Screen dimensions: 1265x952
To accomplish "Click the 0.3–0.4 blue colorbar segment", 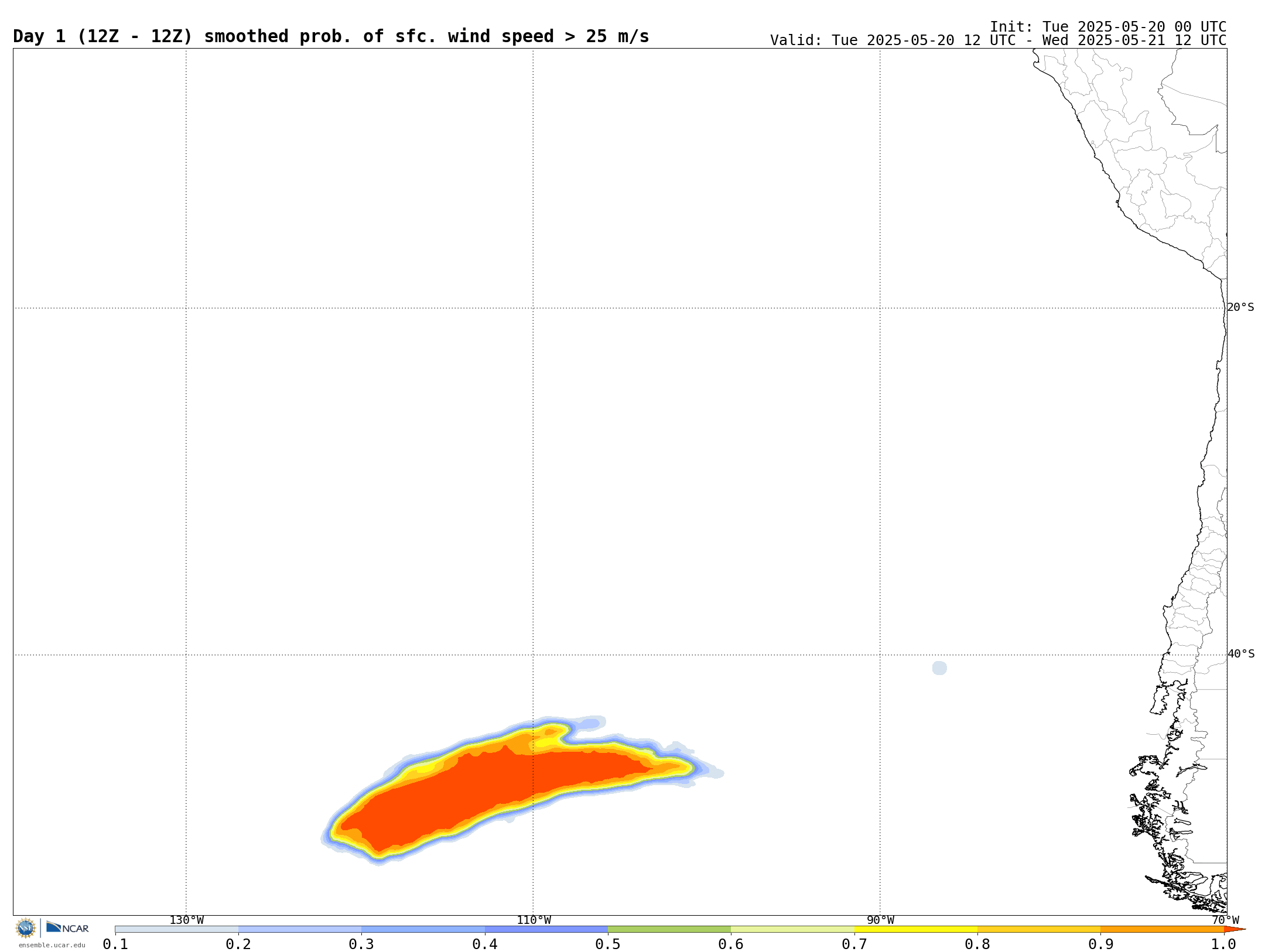I will (x=423, y=929).
